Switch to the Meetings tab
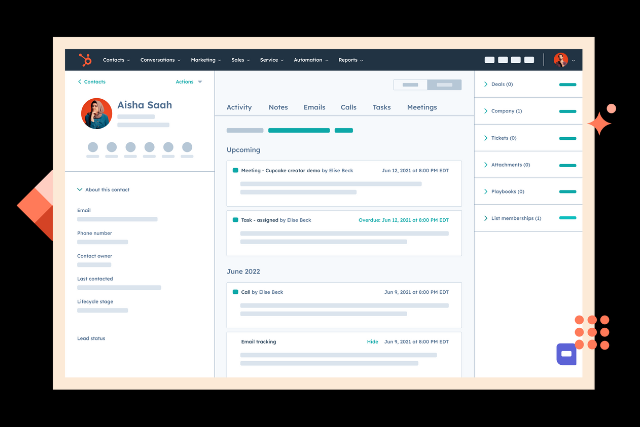This screenshot has width=640, height=427. (422, 107)
